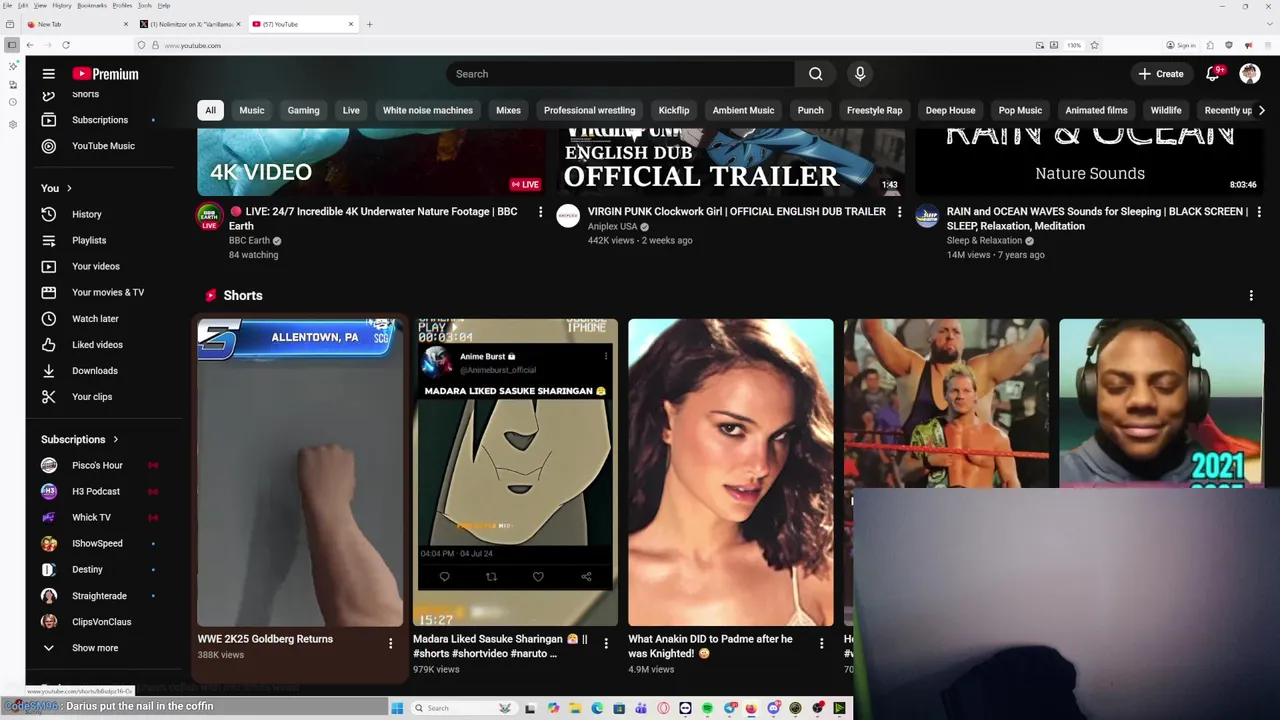Expand the You section chevron
The image size is (1280, 720).
coord(69,188)
